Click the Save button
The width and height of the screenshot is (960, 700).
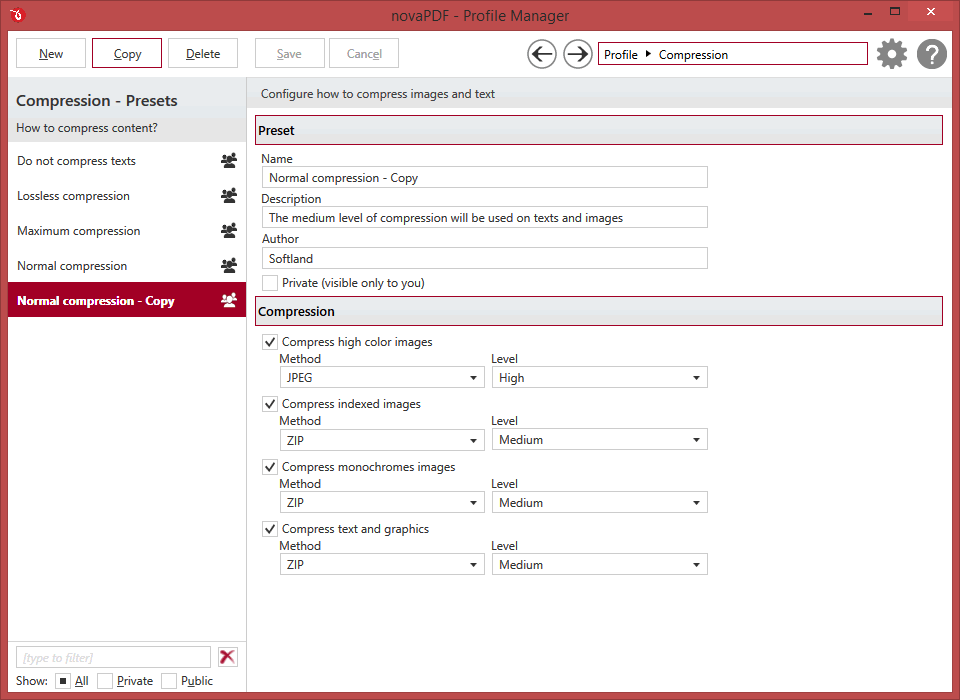point(290,53)
